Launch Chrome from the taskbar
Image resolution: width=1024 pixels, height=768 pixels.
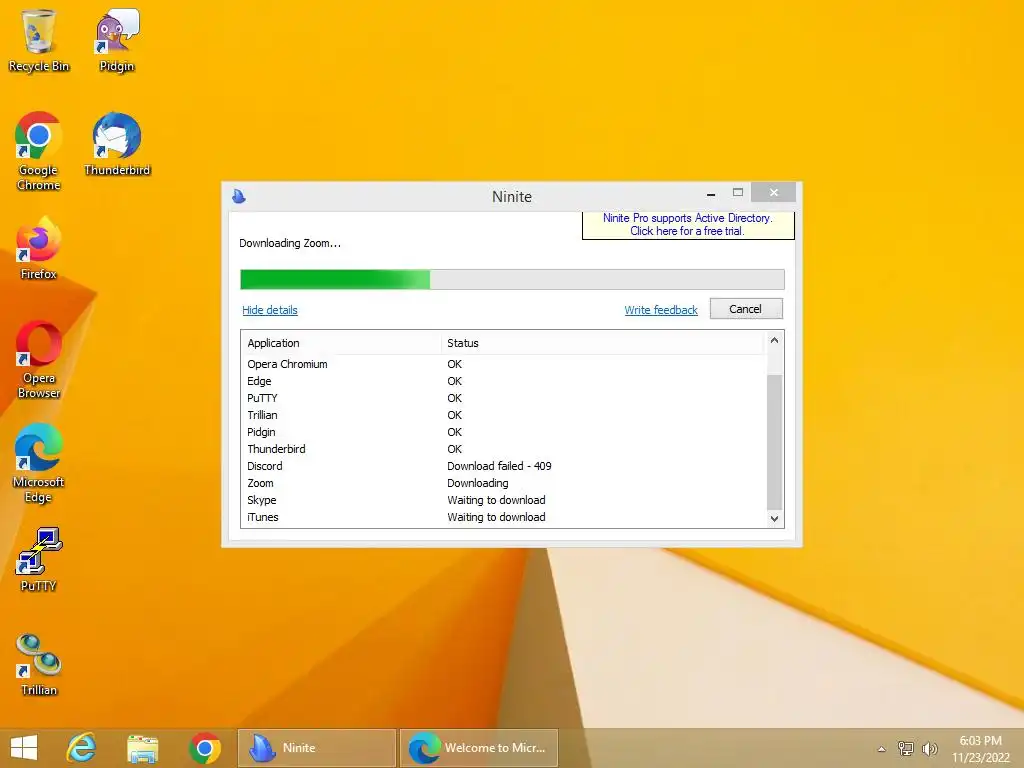(204, 748)
